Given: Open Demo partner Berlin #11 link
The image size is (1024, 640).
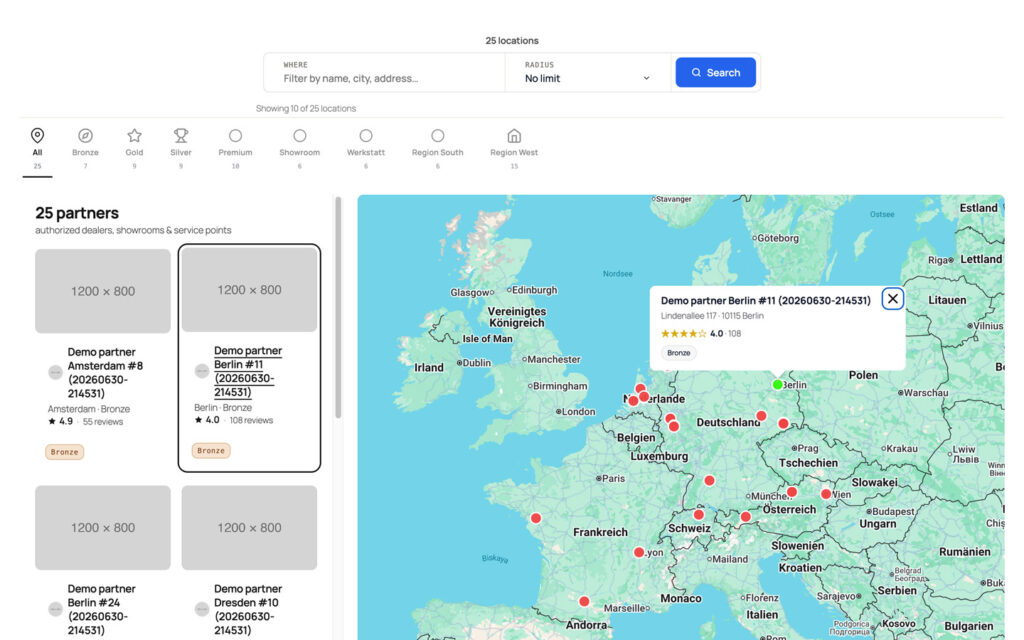Looking at the screenshot, I should point(248,371).
